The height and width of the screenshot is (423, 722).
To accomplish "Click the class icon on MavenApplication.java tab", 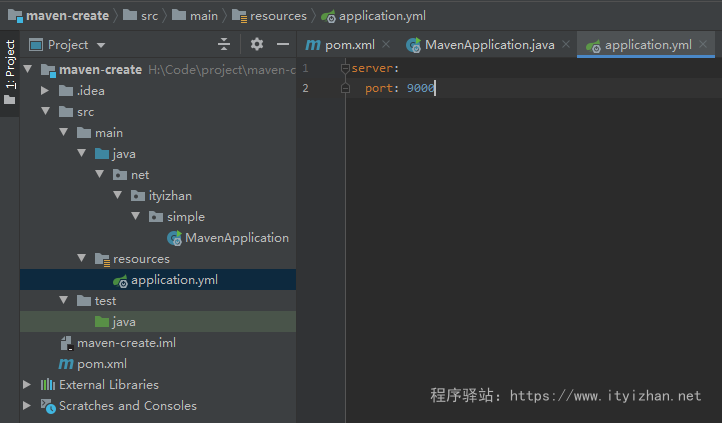I will coord(413,45).
